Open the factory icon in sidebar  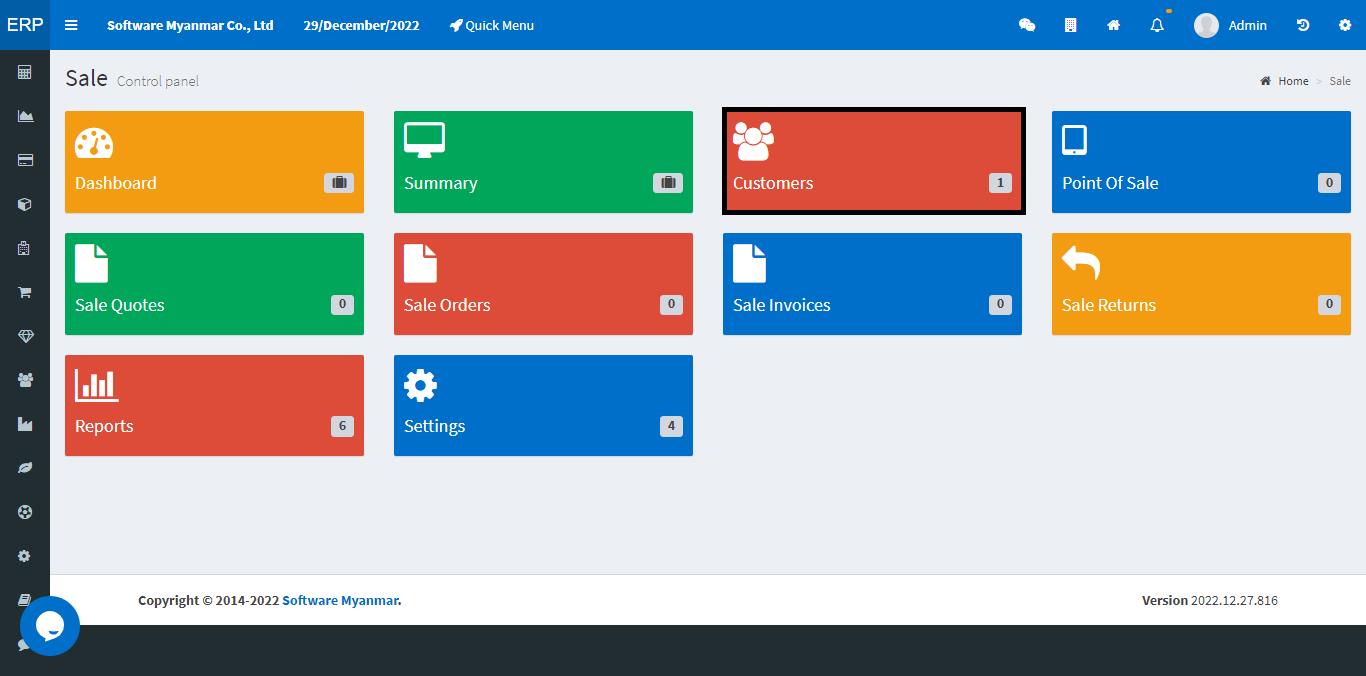click(25, 424)
